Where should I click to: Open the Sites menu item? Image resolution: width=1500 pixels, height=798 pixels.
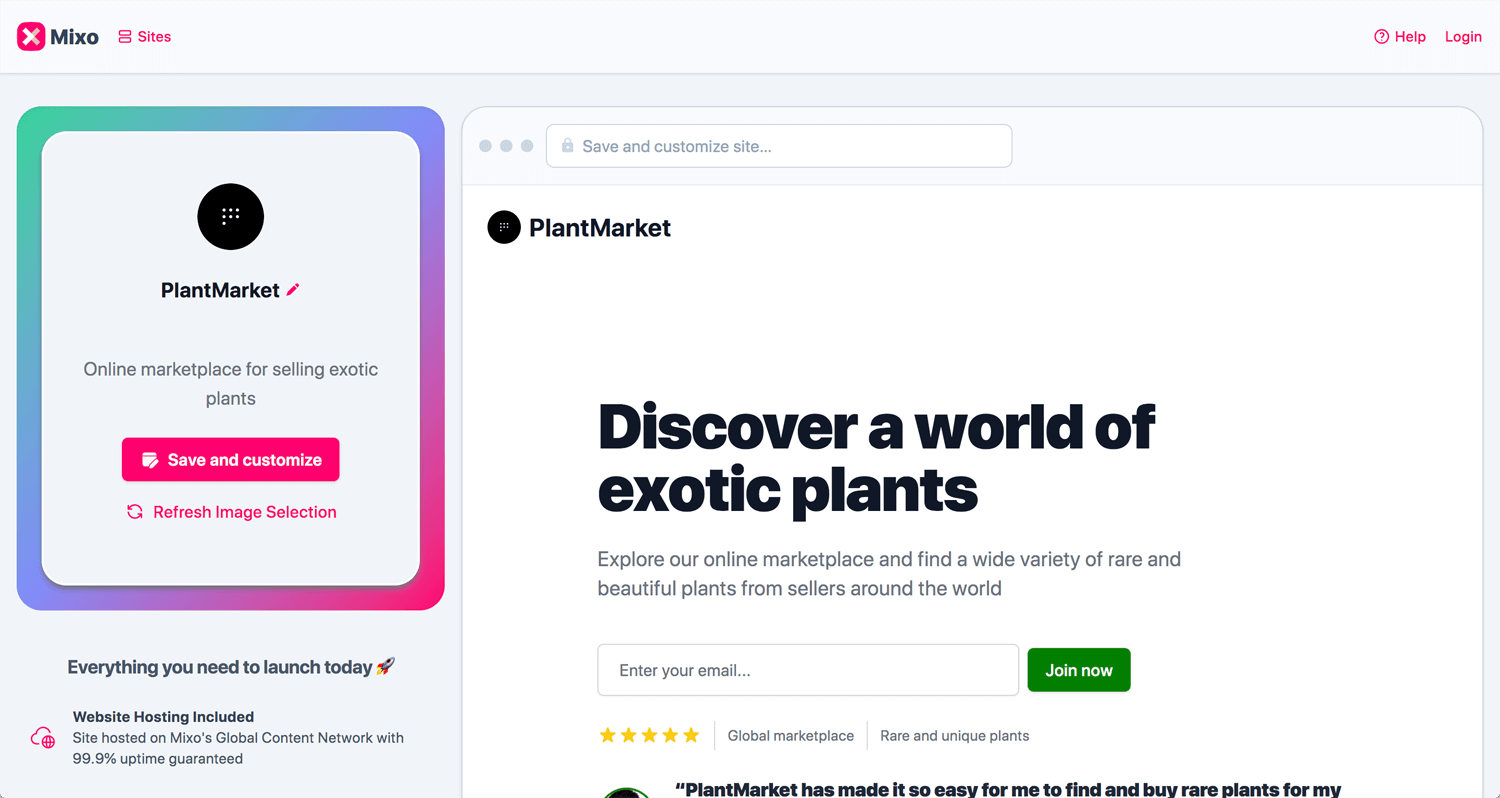[x=145, y=37]
